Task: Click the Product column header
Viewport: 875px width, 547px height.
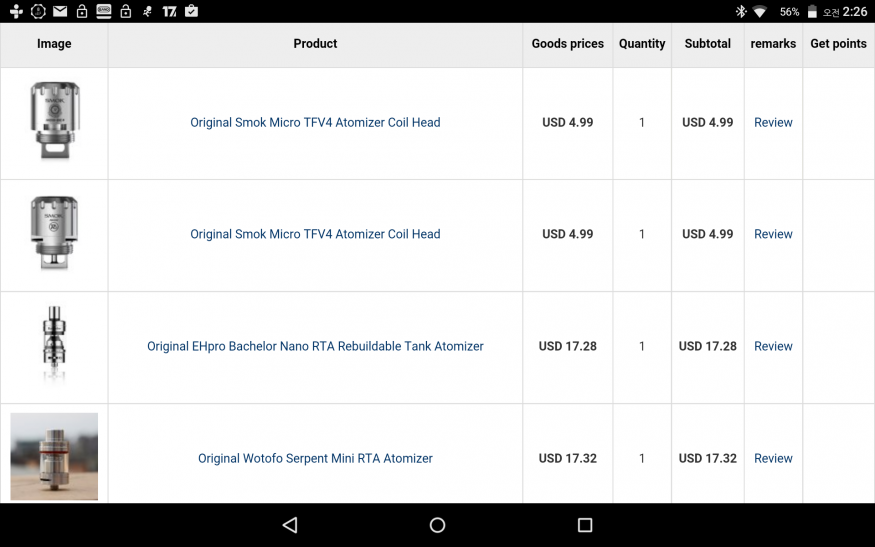Action: click(315, 44)
